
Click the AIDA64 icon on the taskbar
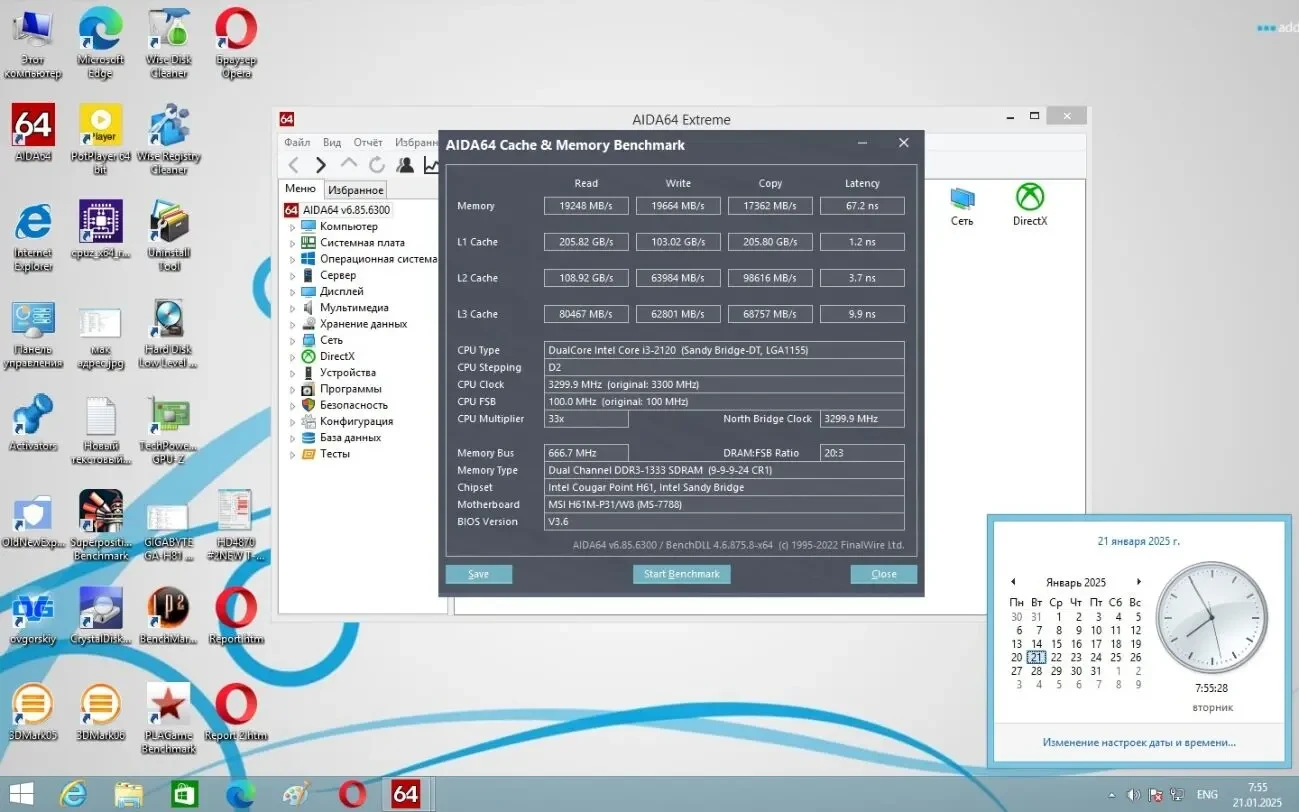point(406,793)
